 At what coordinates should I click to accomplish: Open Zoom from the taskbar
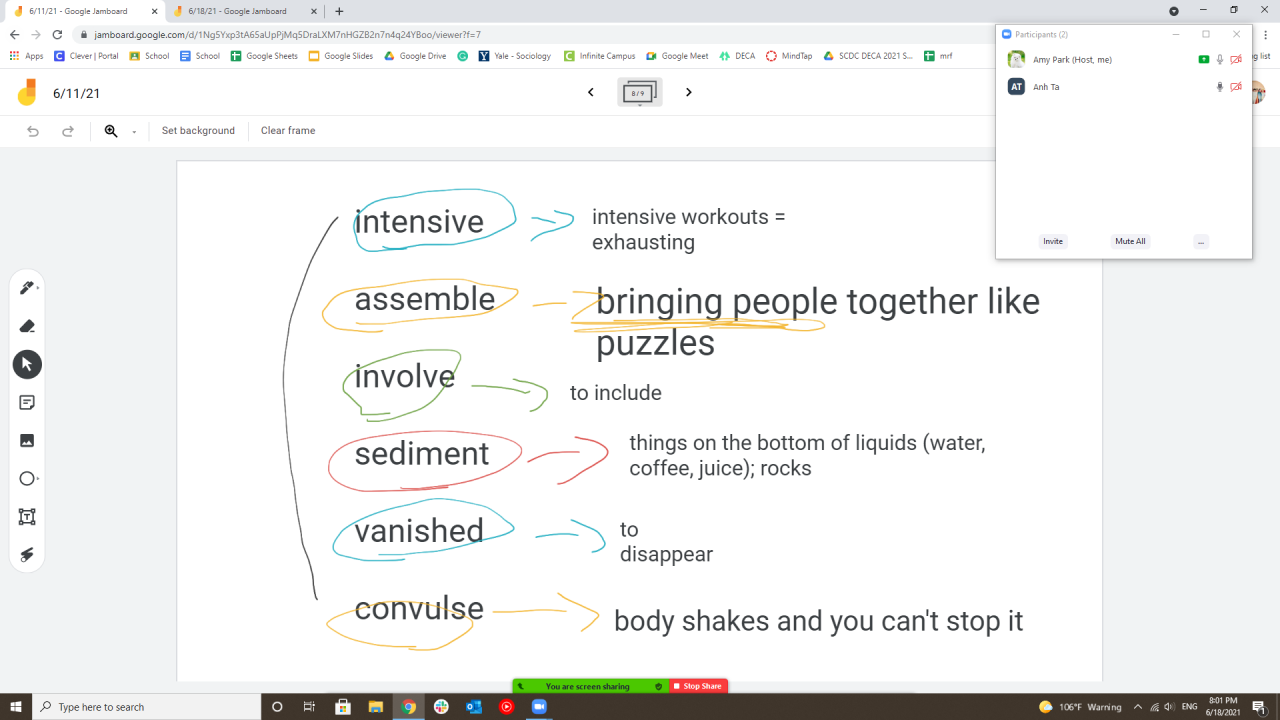click(x=539, y=707)
